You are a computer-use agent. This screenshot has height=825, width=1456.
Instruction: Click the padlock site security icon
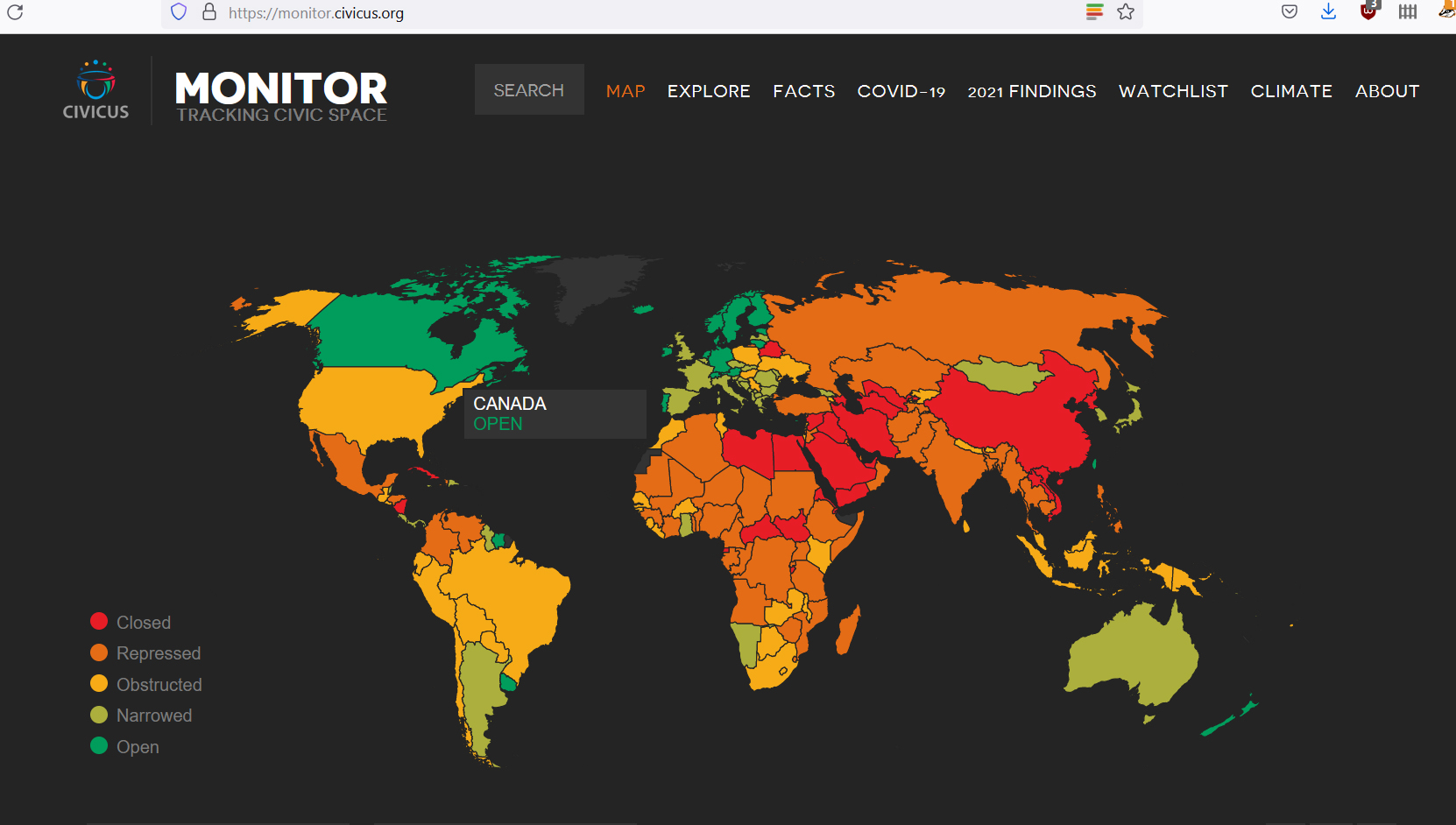(x=209, y=12)
